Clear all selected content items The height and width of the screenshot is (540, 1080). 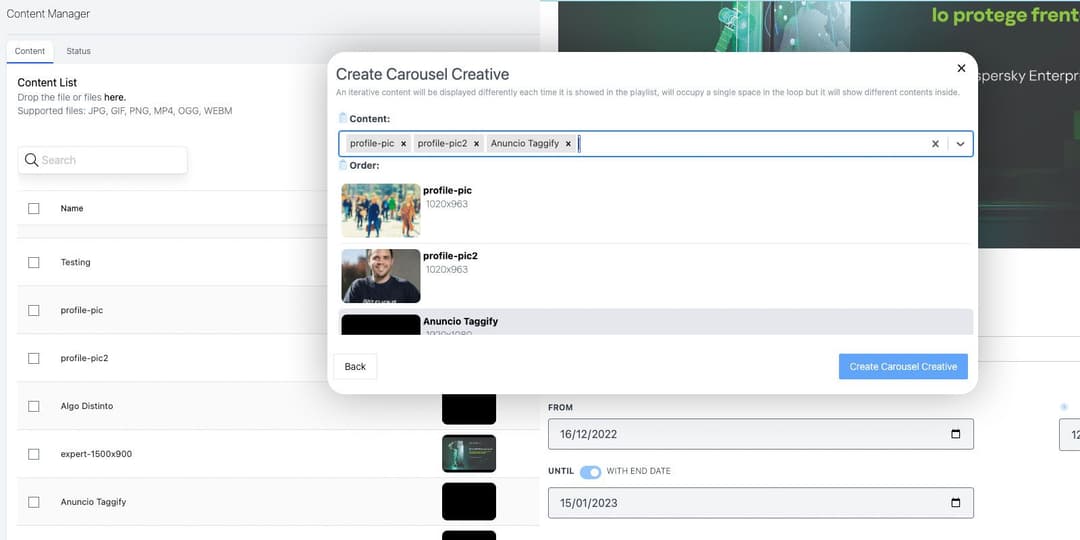click(x=935, y=144)
